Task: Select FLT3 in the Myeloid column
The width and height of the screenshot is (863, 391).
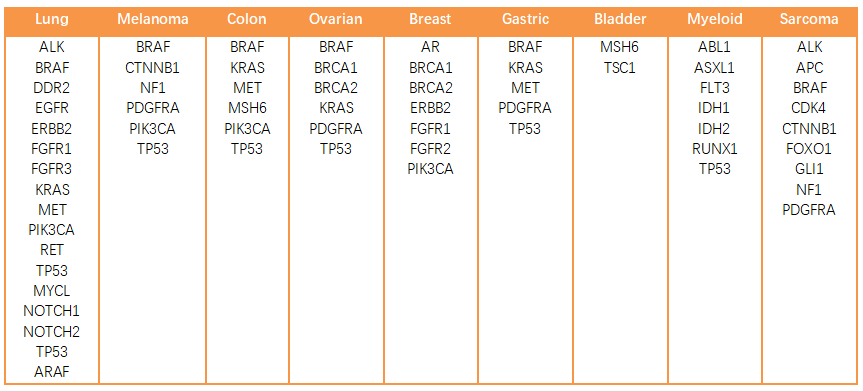Action: point(715,88)
